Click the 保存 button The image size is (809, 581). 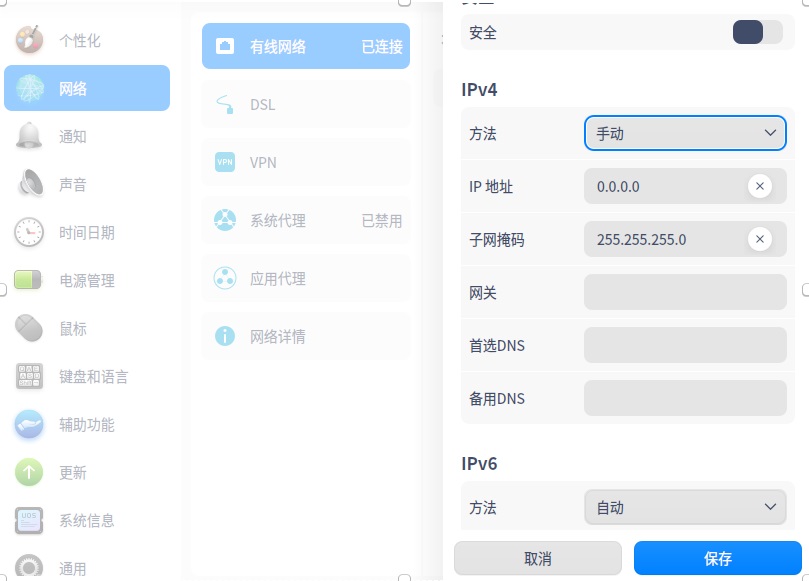718,558
